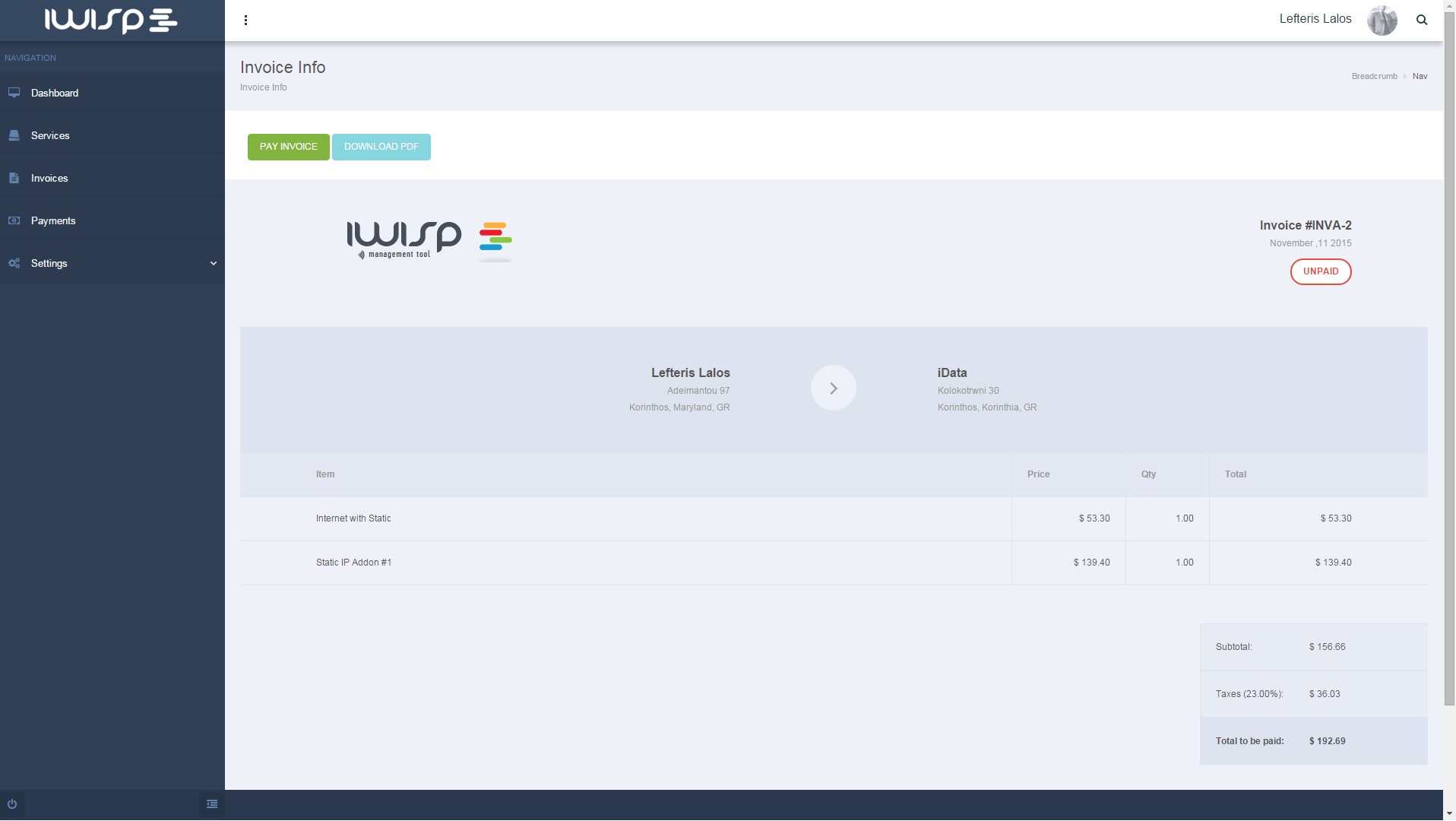1456x821 pixels.
Task: Go to Invoices menu item
Action: [x=49, y=178]
